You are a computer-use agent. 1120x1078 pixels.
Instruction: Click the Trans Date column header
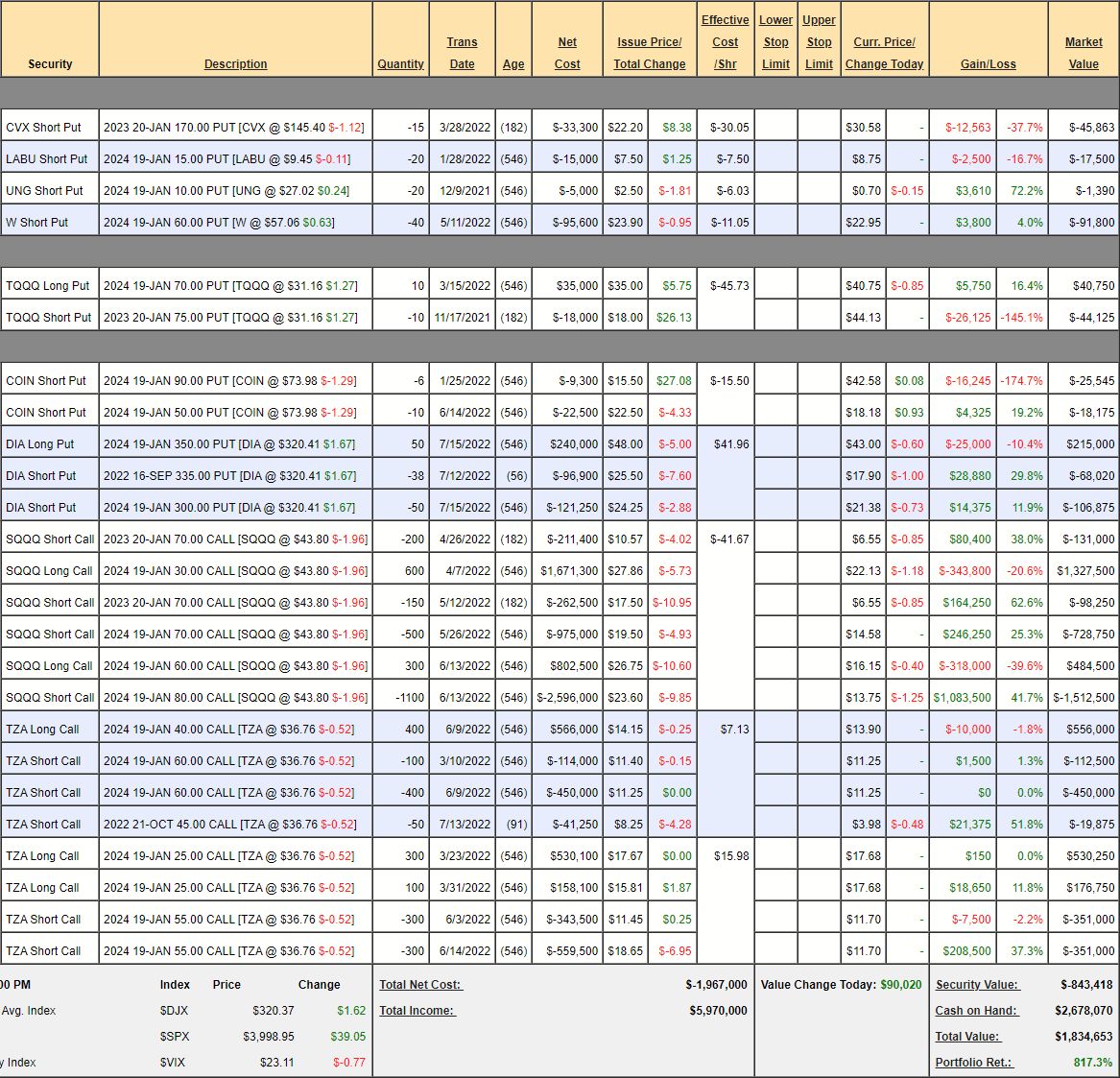462,53
